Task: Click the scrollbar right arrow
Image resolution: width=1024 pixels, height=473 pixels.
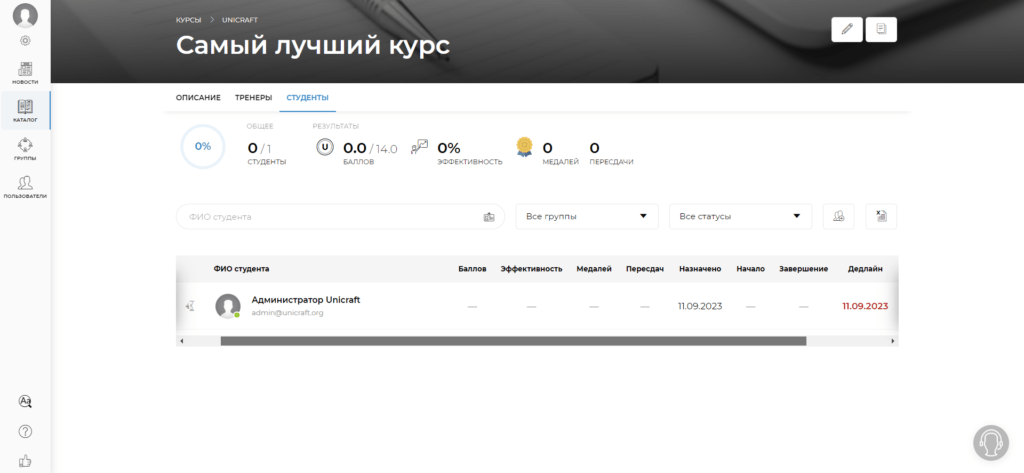Action: pos(893,341)
